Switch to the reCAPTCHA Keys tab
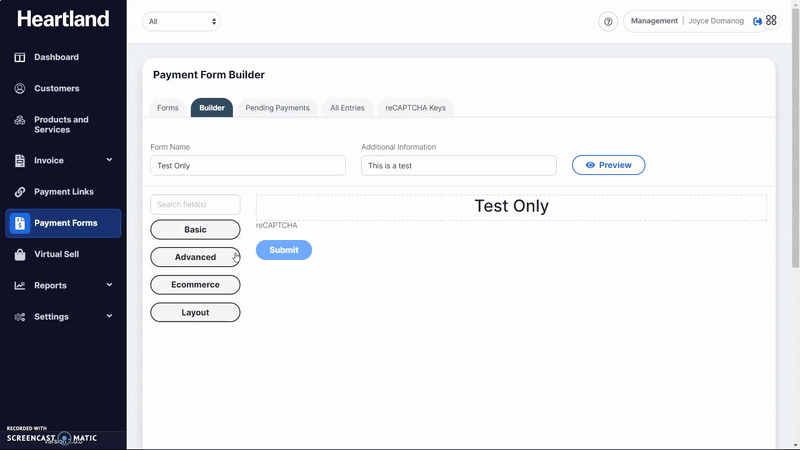 (x=415, y=108)
